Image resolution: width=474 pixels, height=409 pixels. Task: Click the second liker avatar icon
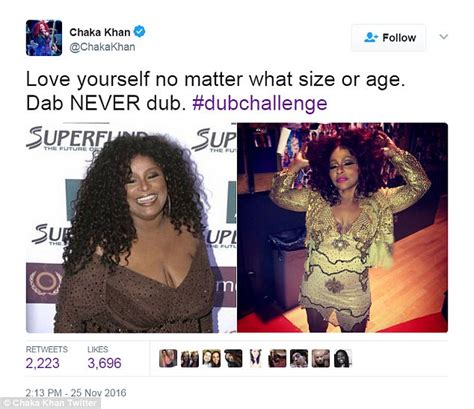[x=190, y=358]
